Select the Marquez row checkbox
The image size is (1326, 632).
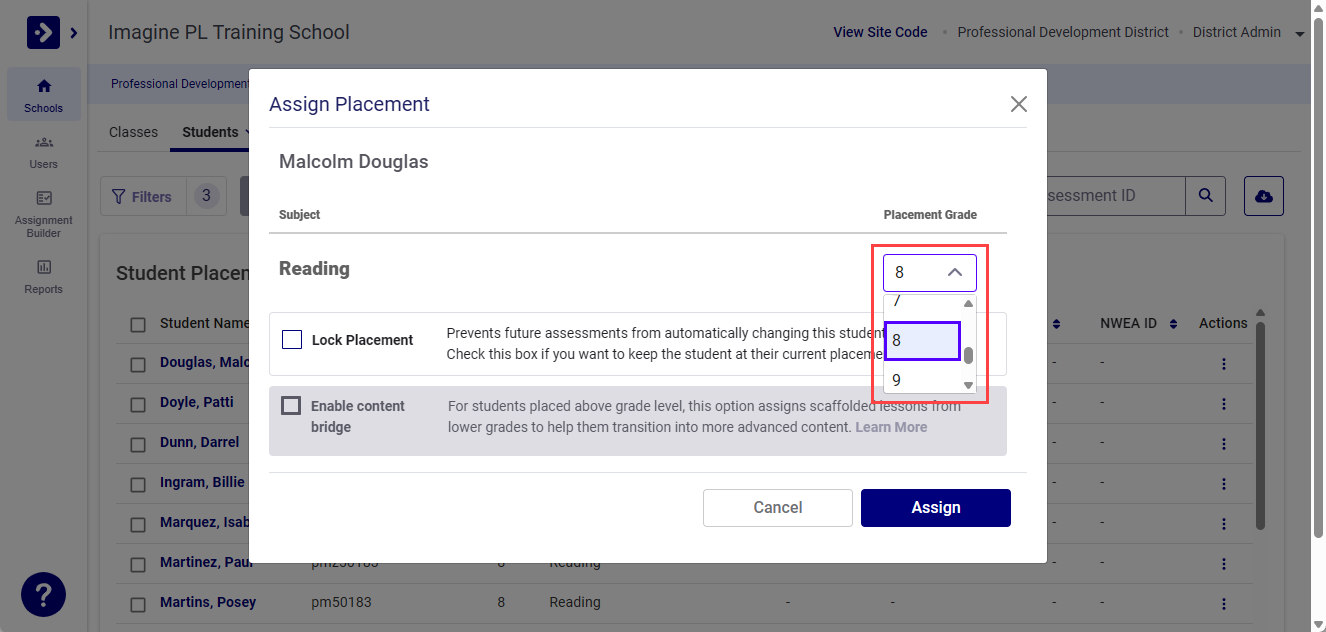click(138, 524)
